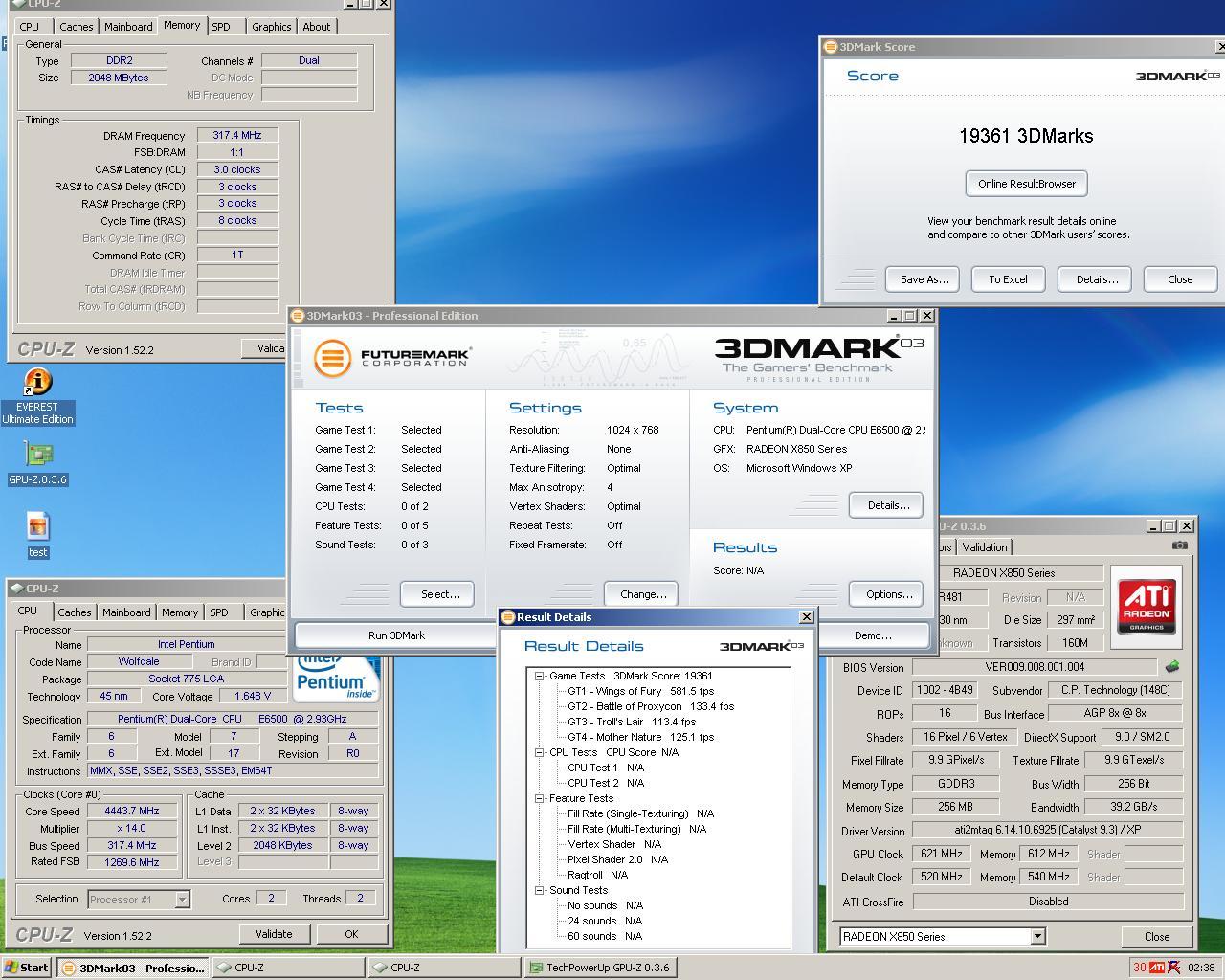Viewport: 1225px width, 980px height.
Task: Switch to TechPowerUp GPU-Z taskbar item
Action: [600, 968]
